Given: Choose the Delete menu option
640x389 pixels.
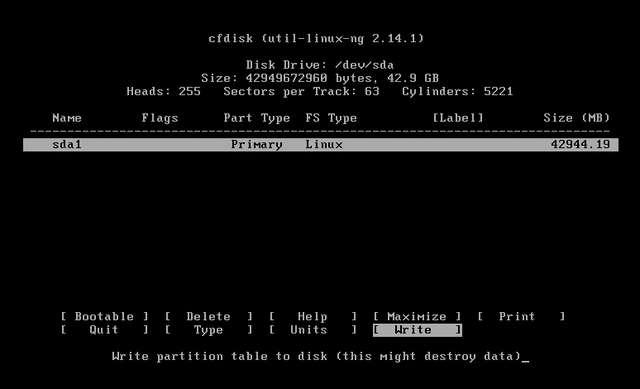Looking at the screenshot, I should [x=209, y=316].
